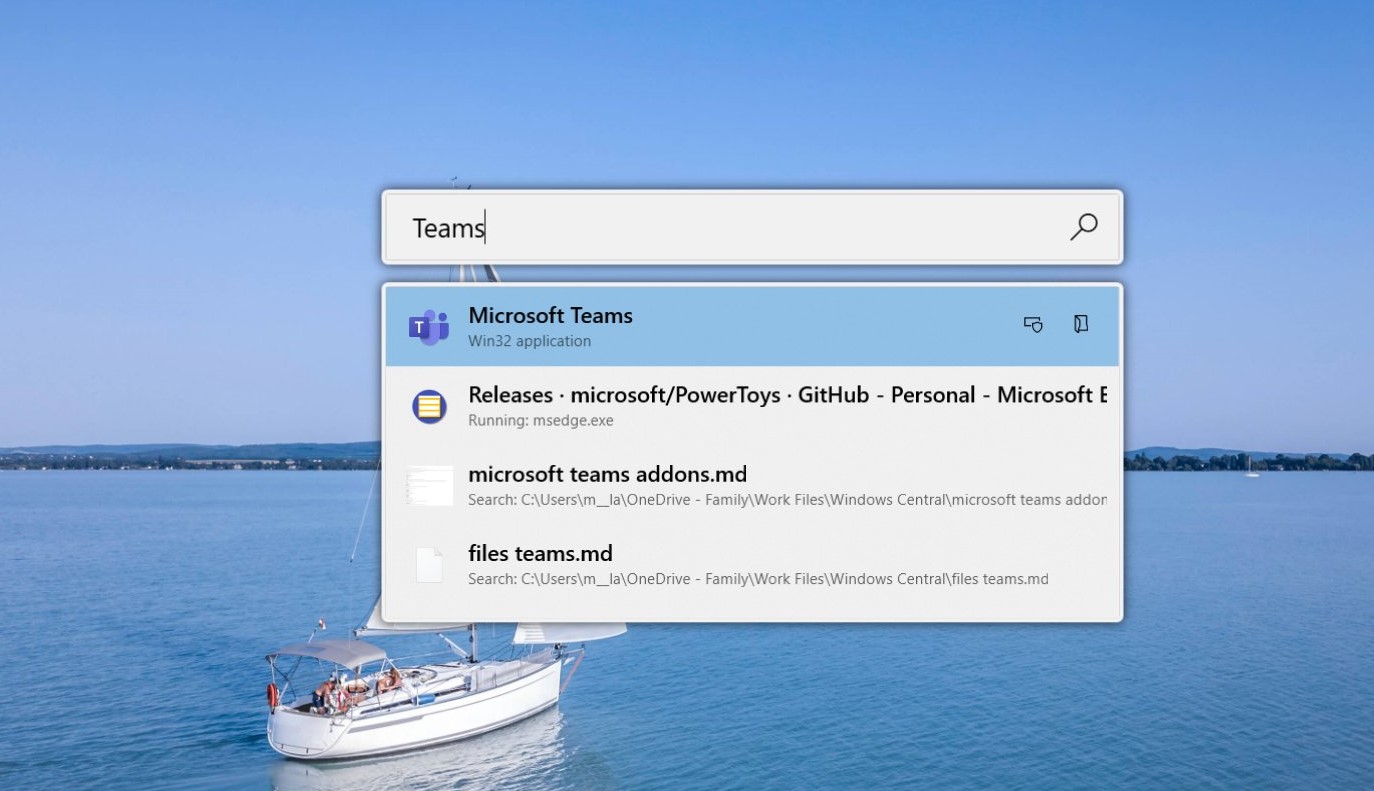This screenshot has width=1374, height=791.
Task: Click the file path under files teams.md
Action: click(757, 579)
